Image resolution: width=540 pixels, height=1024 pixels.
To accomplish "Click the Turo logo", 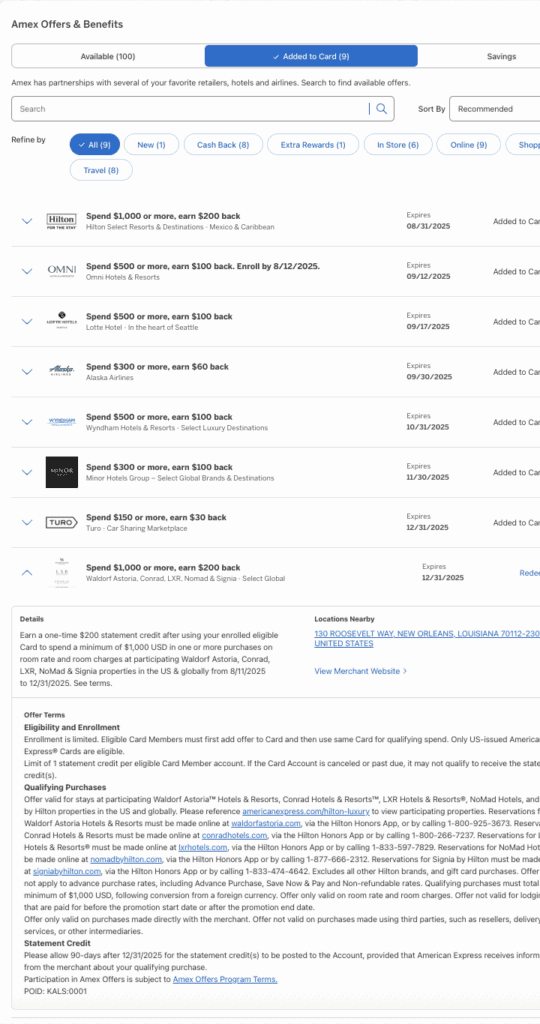I will point(61,522).
